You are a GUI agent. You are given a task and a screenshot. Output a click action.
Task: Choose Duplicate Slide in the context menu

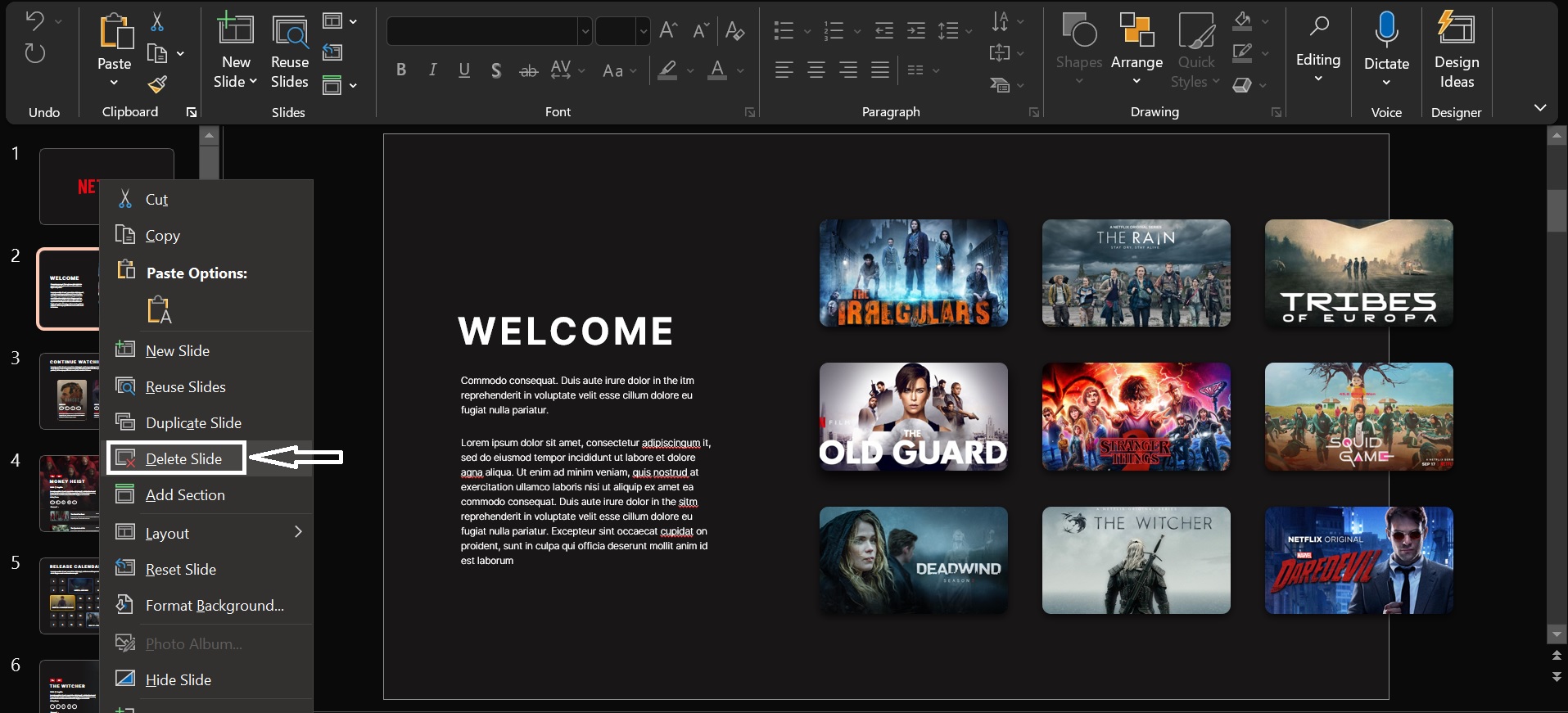coord(193,422)
